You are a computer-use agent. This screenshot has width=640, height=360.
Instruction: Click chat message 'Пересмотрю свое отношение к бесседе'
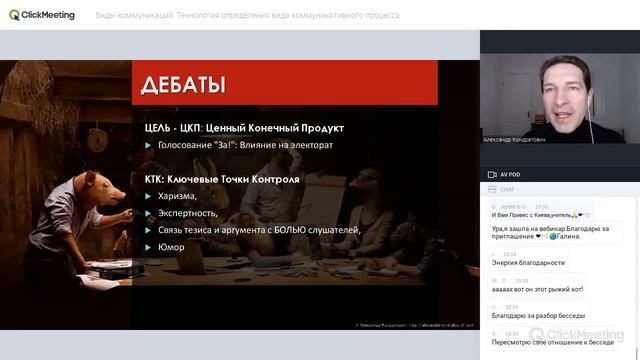(553, 342)
